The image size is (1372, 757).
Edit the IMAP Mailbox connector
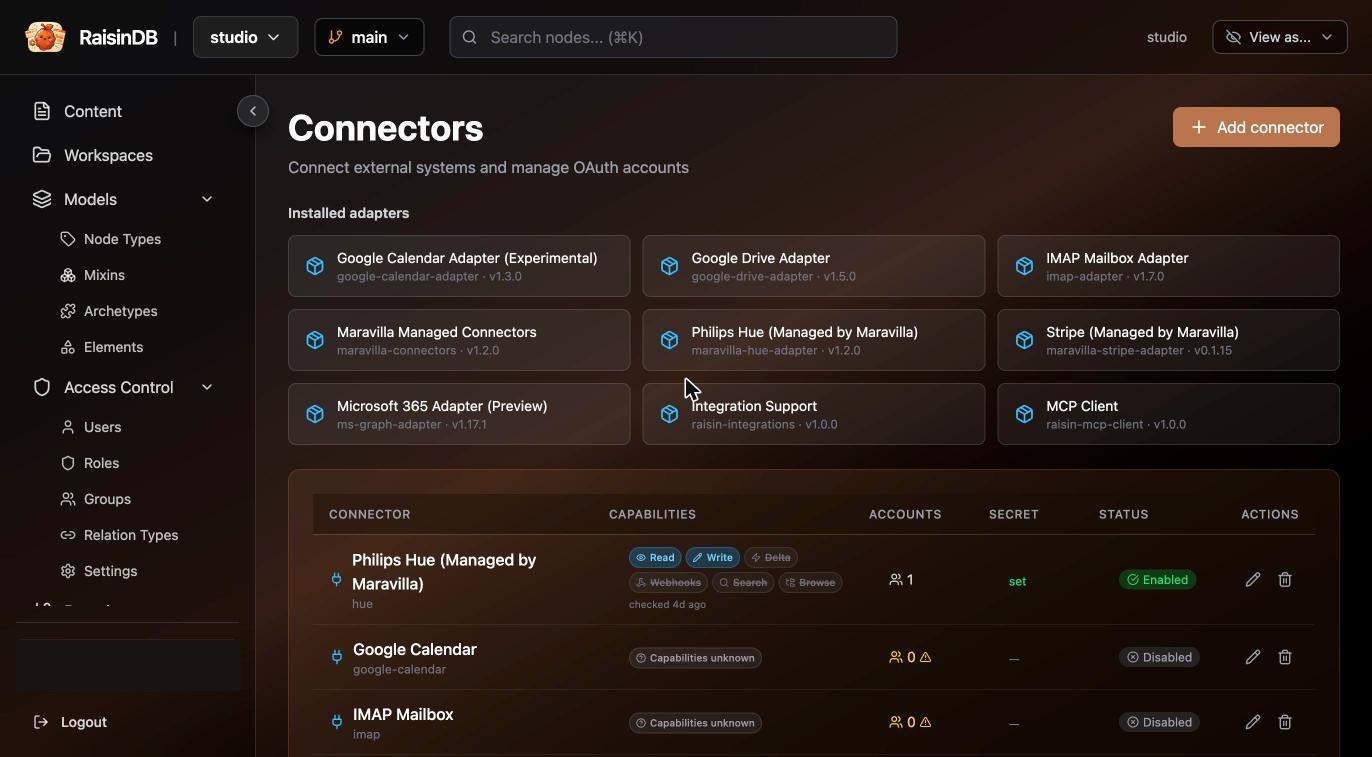pos(1252,722)
